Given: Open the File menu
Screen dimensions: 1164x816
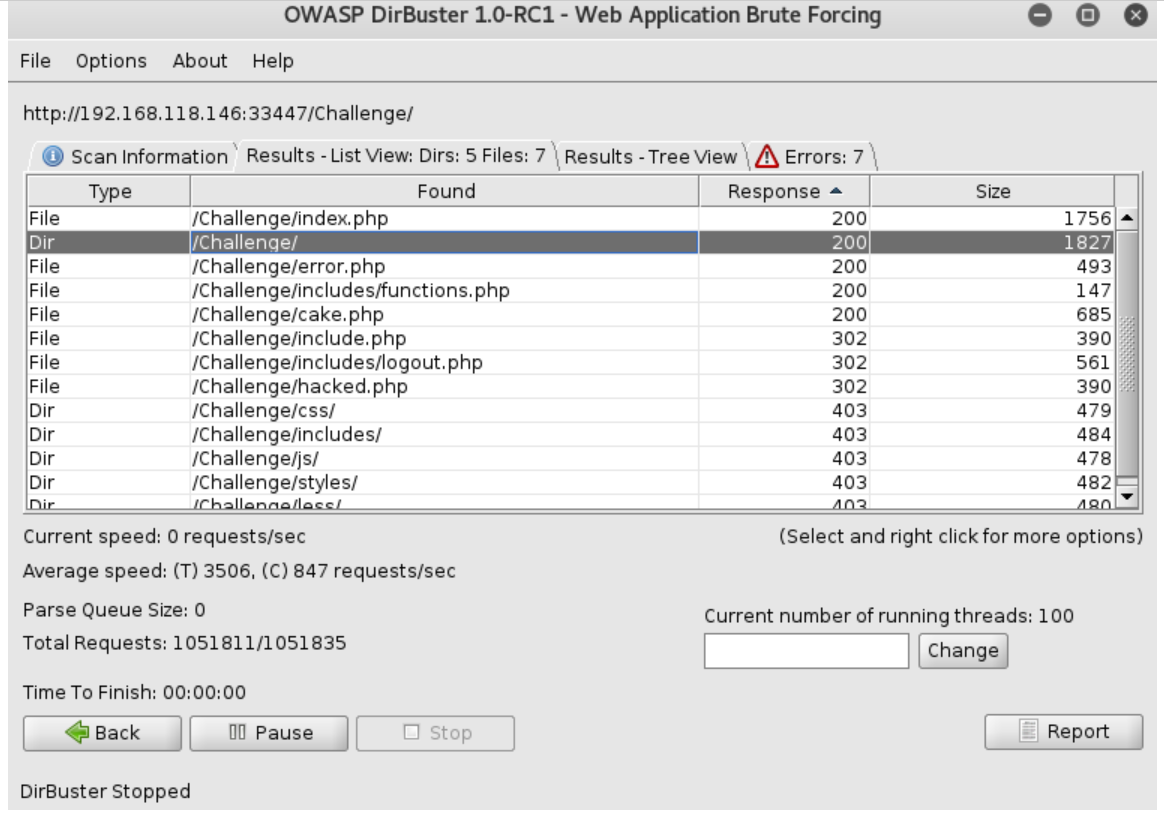Looking at the screenshot, I should coord(35,61).
